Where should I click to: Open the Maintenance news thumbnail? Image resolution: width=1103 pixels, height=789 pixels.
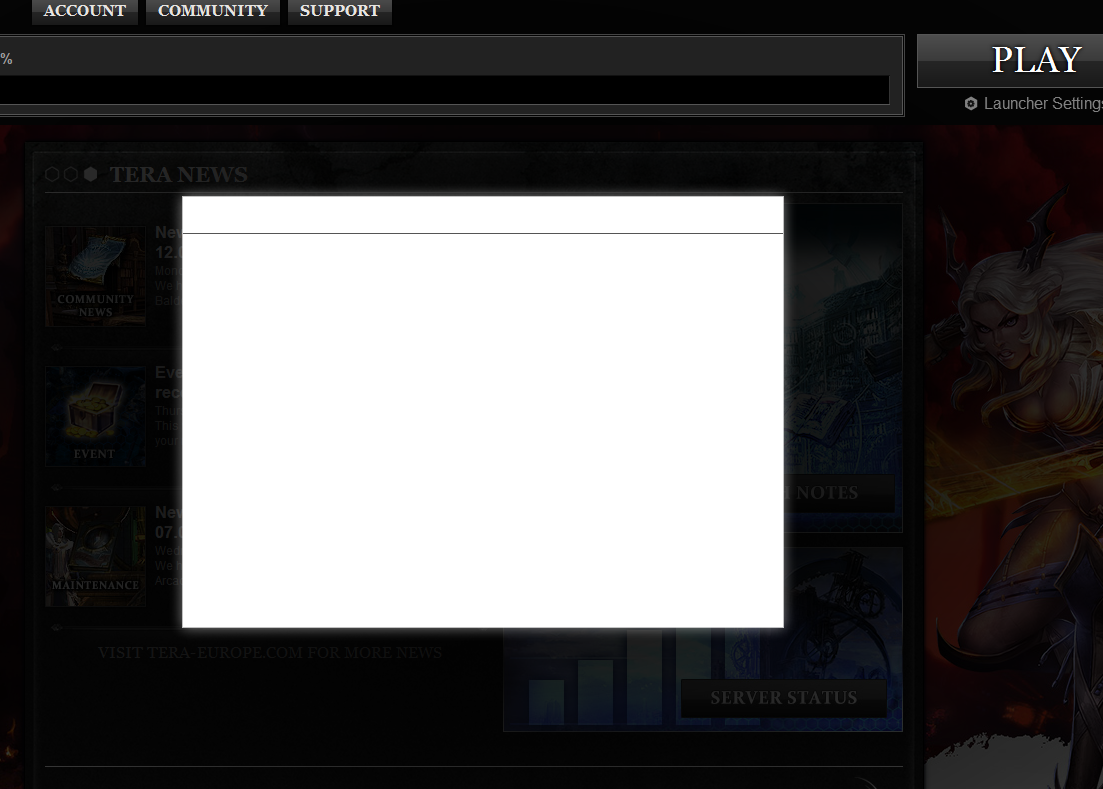click(96, 556)
